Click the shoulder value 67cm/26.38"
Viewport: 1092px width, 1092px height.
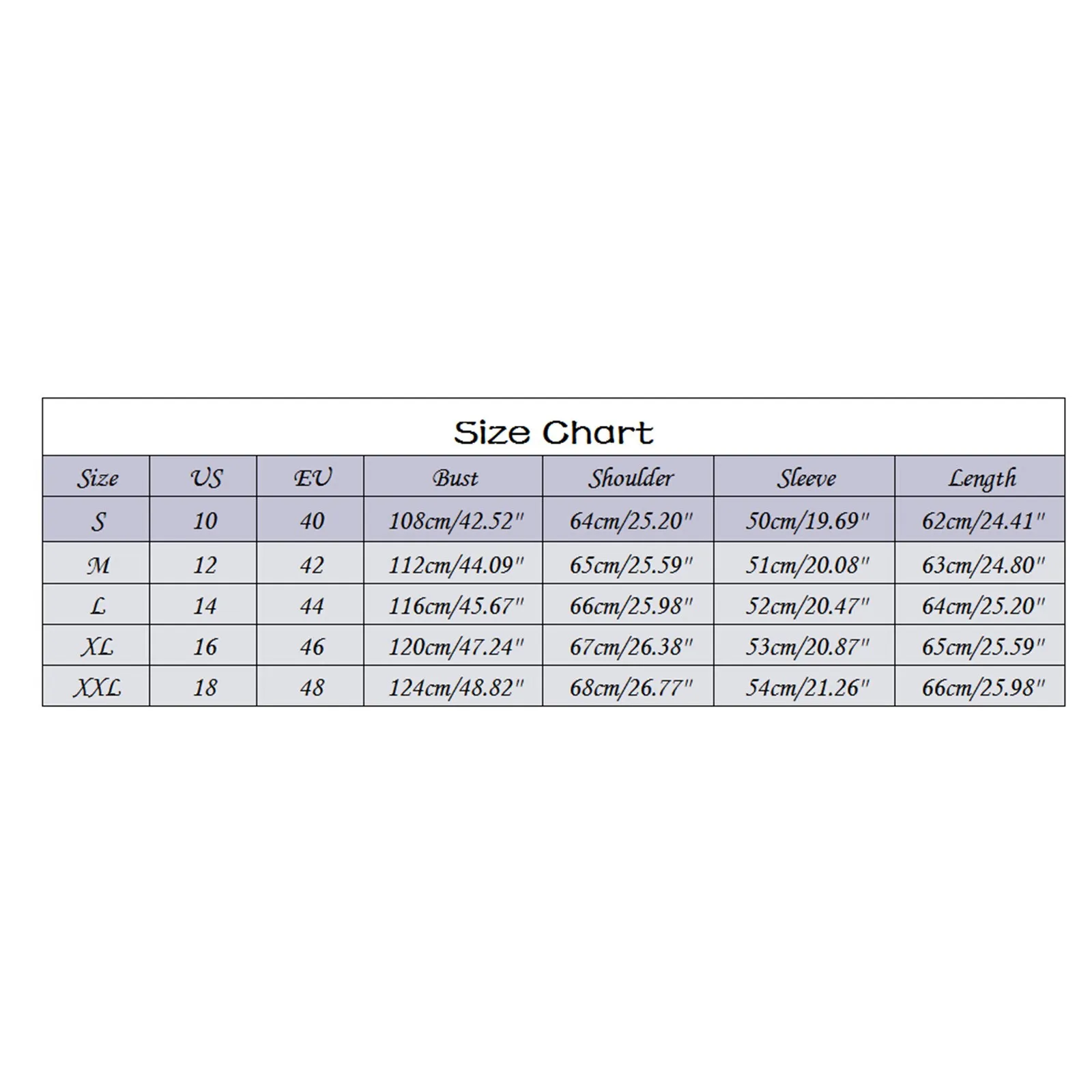631,646
